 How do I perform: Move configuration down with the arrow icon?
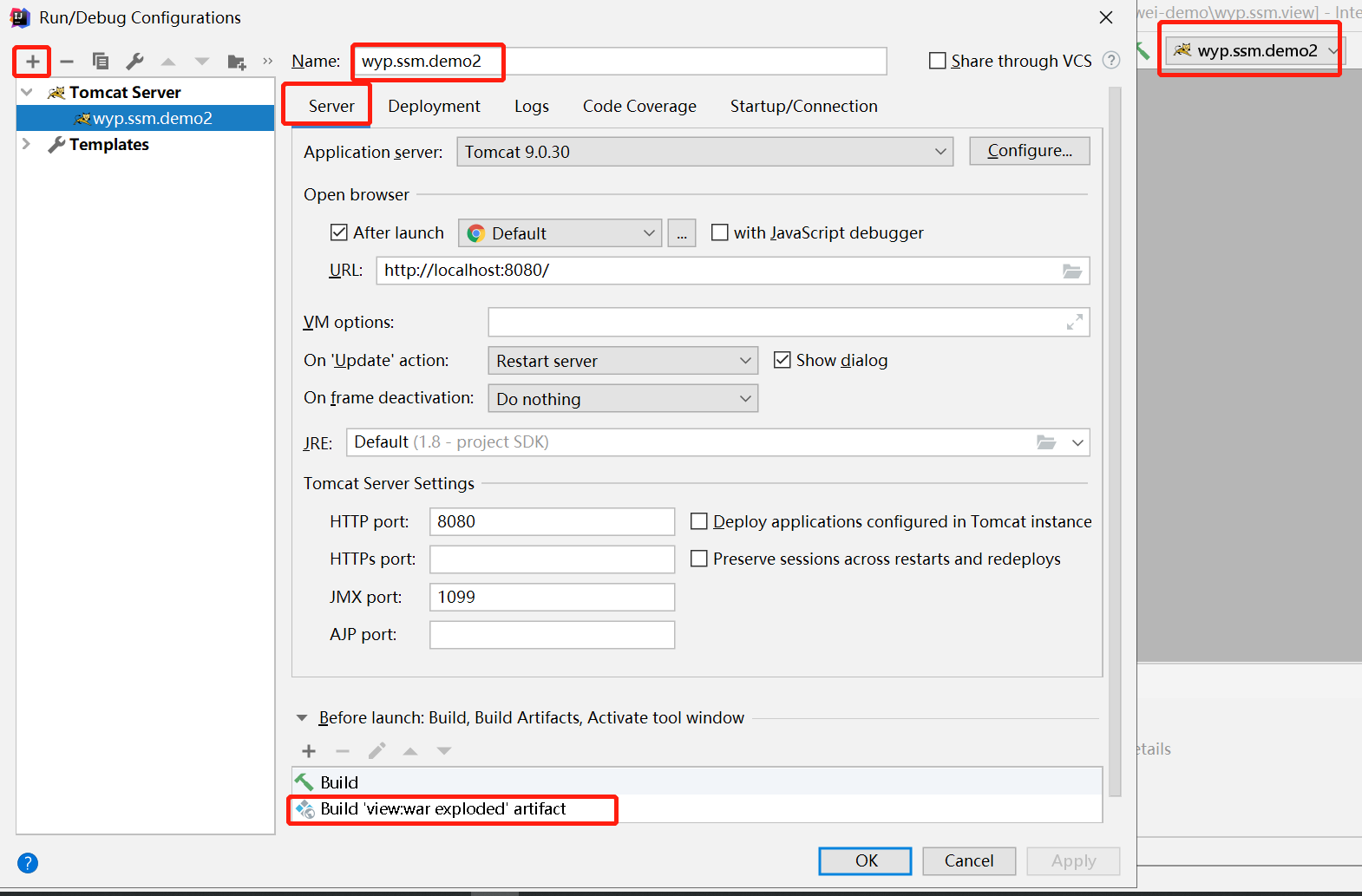pyautogui.click(x=202, y=62)
